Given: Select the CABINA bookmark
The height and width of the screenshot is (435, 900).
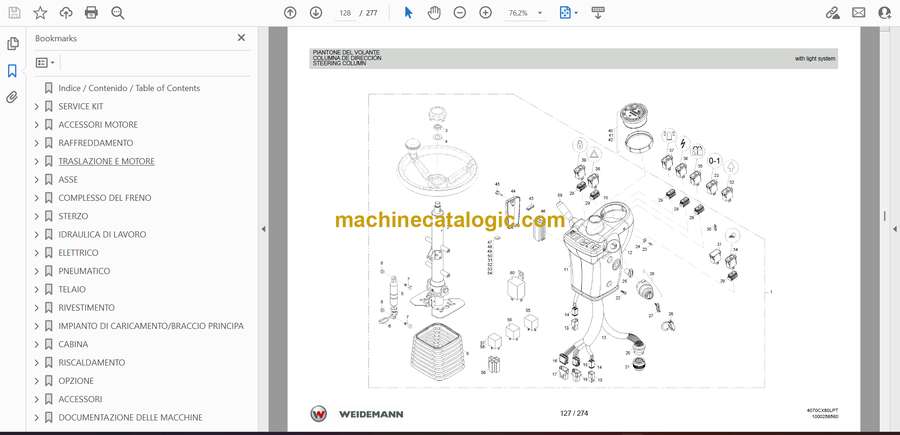Looking at the screenshot, I should [x=73, y=344].
